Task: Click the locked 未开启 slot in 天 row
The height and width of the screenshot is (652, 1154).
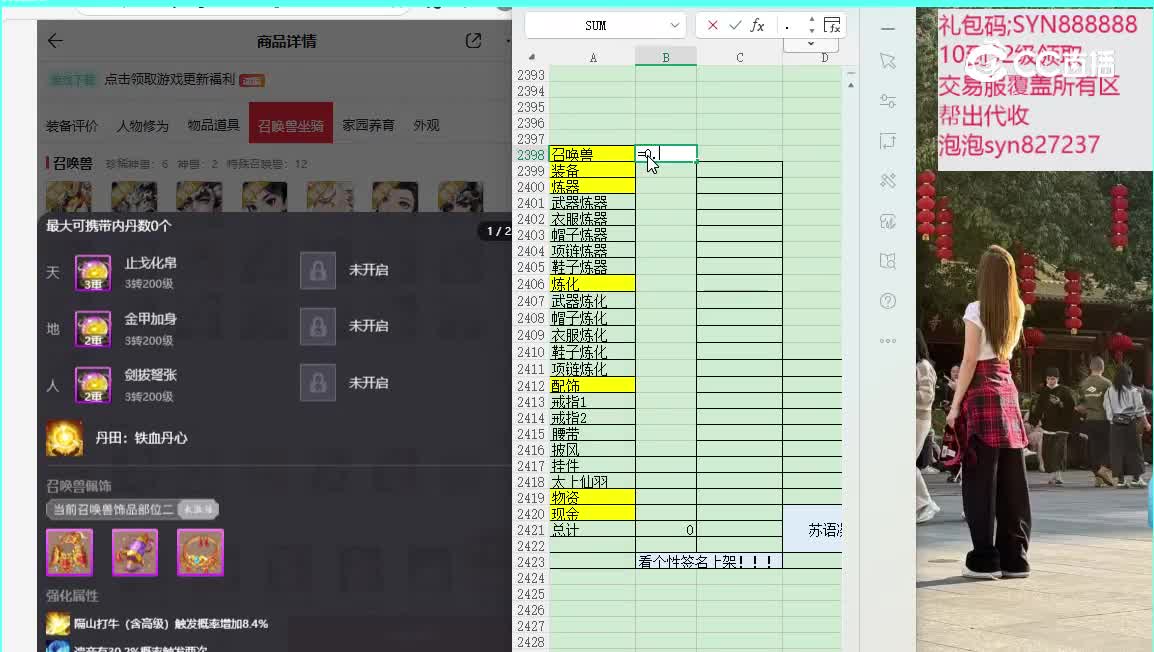Action: [x=318, y=271]
